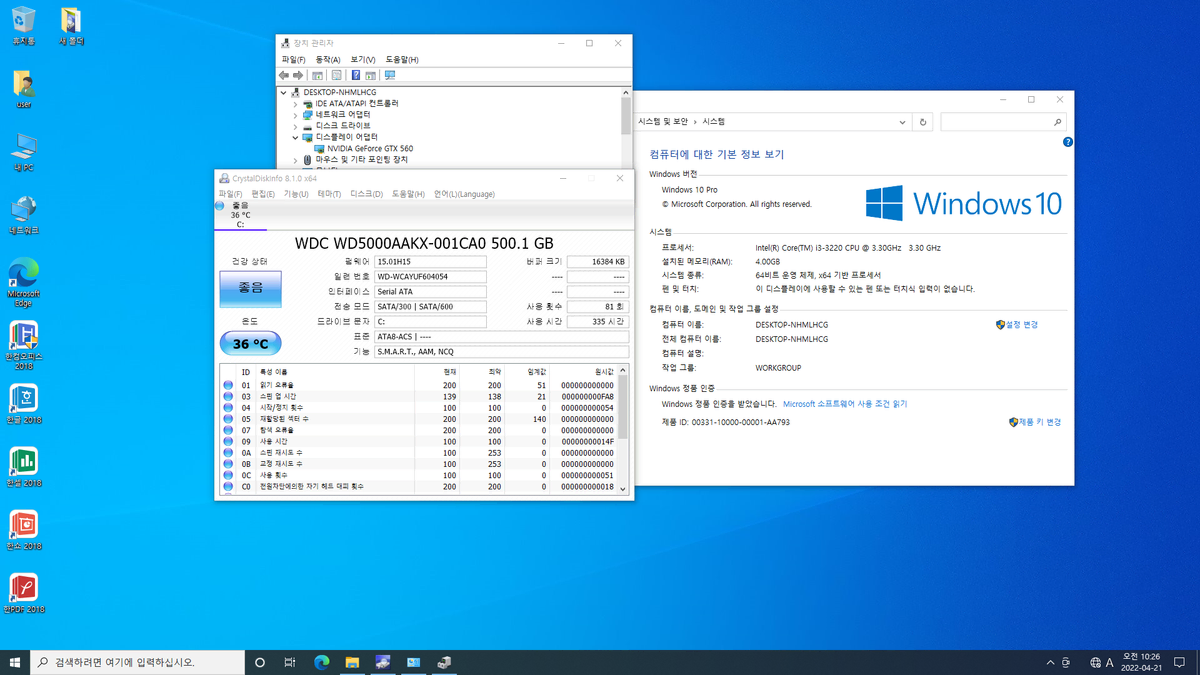Select the 한컴오피스 2018 desktop icon

click(23, 347)
